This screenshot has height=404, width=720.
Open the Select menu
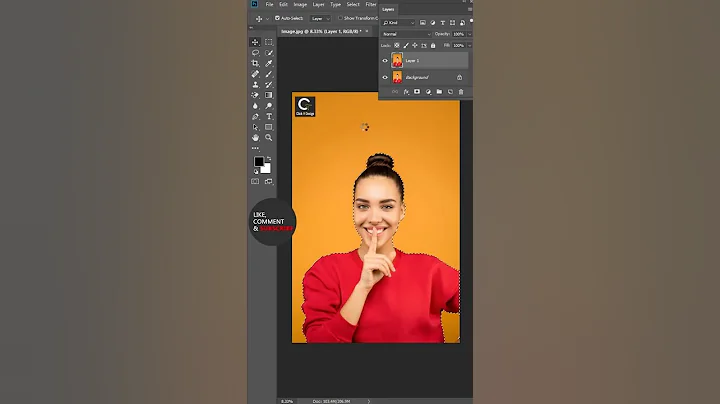coord(353,4)
